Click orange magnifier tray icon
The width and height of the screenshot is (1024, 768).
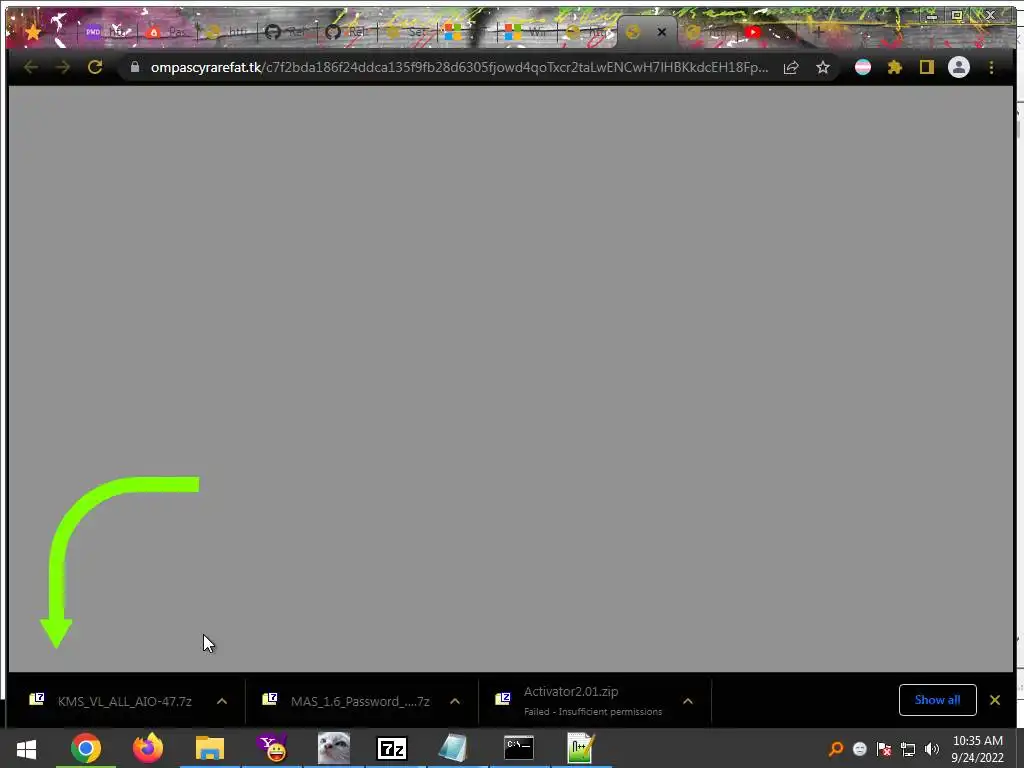(836, 749)
